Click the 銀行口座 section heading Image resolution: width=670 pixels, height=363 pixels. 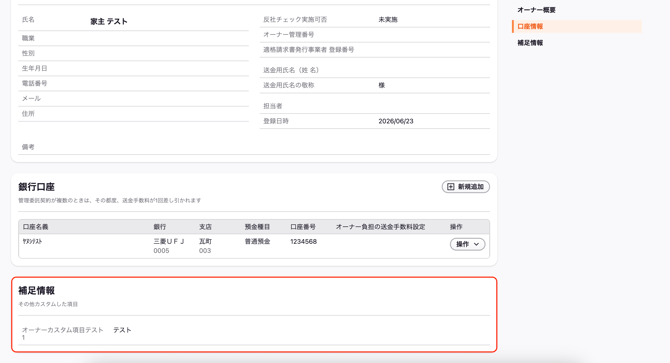(x=36, y=187)
